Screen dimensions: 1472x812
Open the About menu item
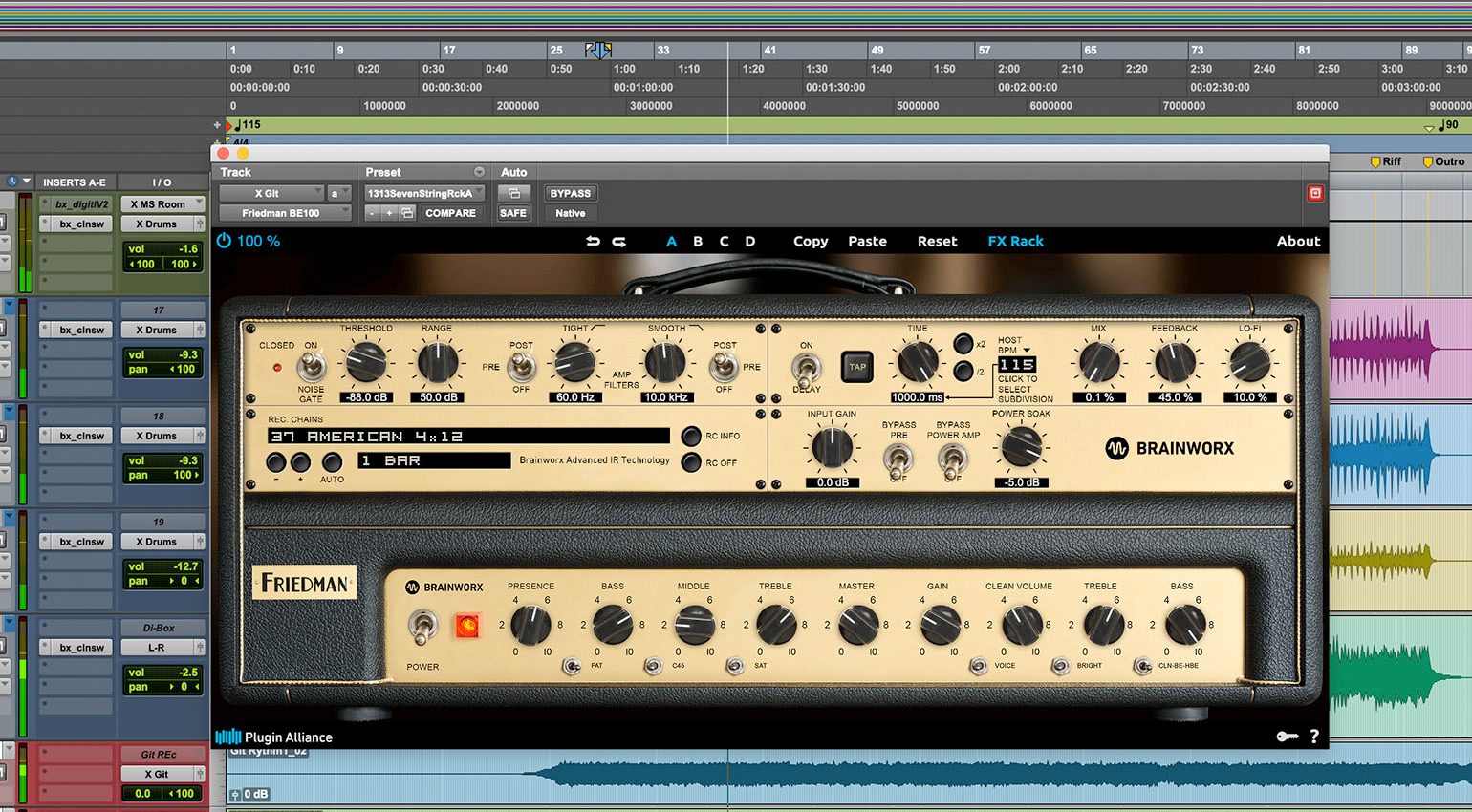tap(1298, 241)
